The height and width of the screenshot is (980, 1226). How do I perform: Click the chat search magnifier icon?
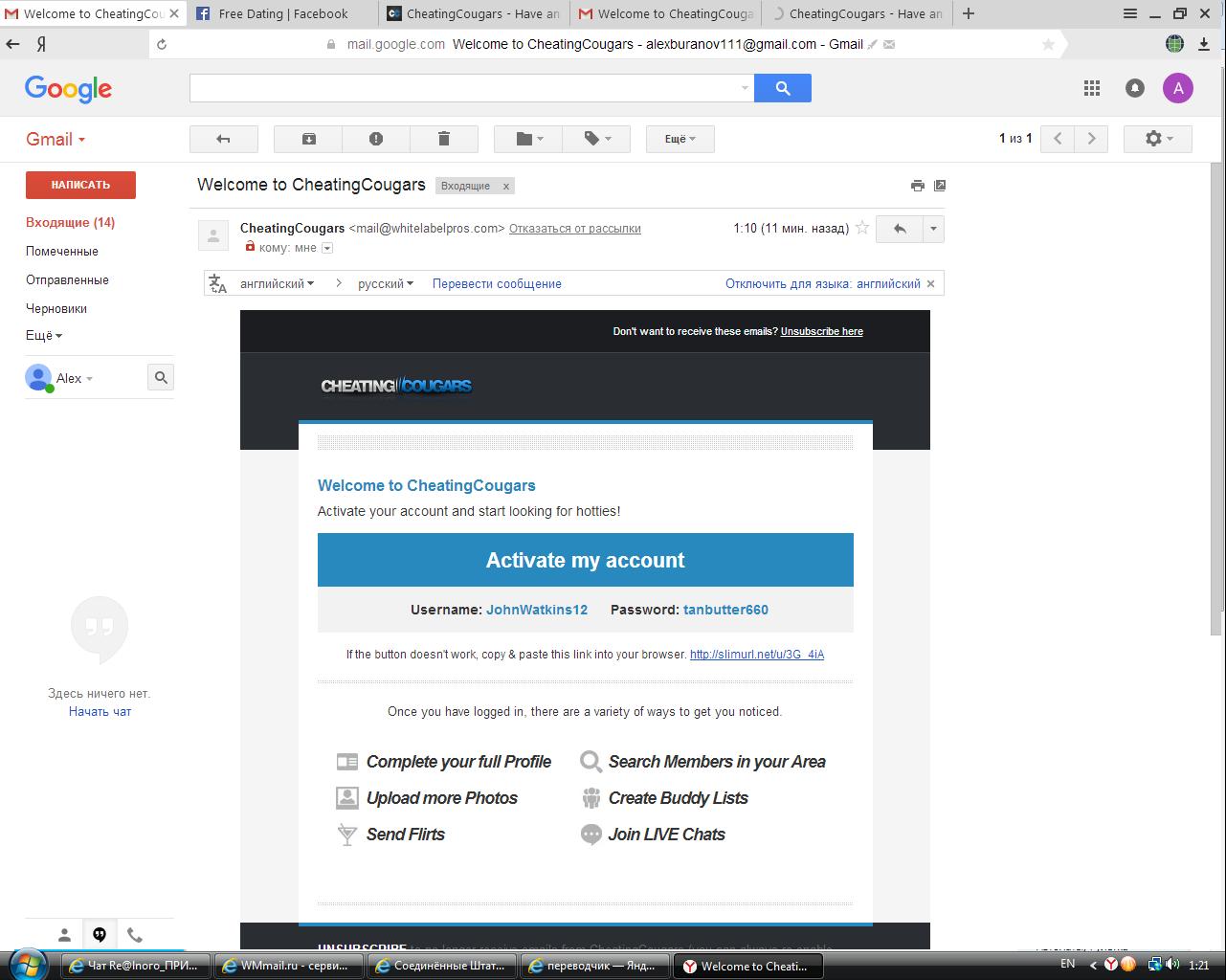[x=161, y=377]
